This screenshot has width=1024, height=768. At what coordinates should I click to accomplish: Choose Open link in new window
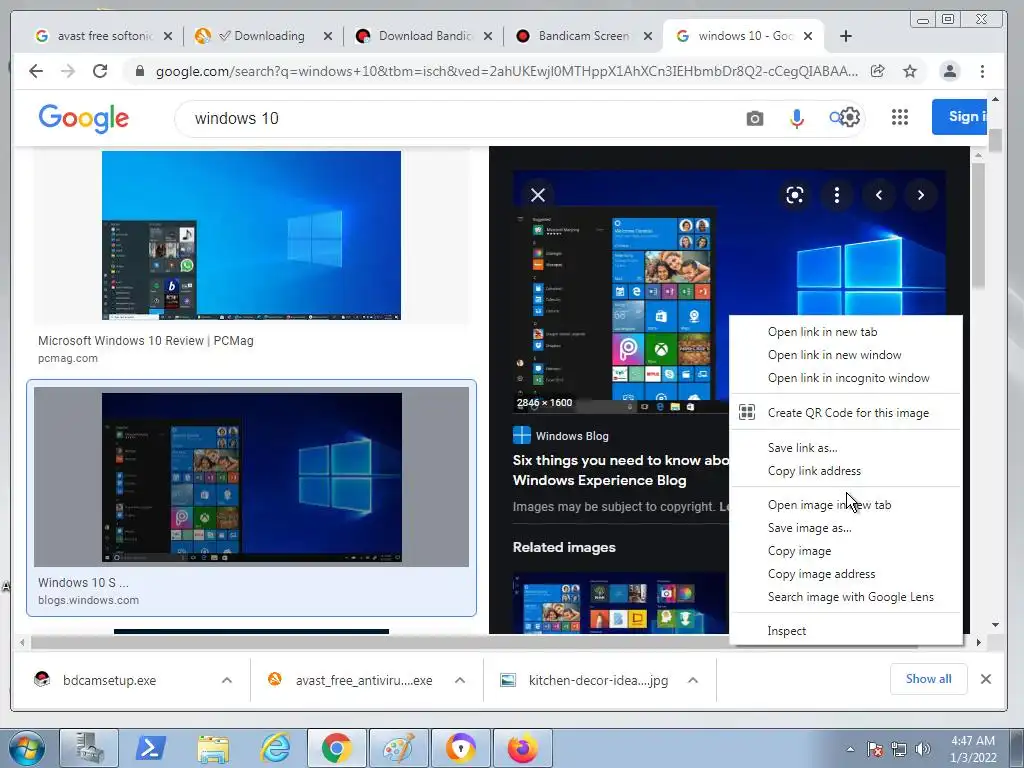[x=846, y=355]
